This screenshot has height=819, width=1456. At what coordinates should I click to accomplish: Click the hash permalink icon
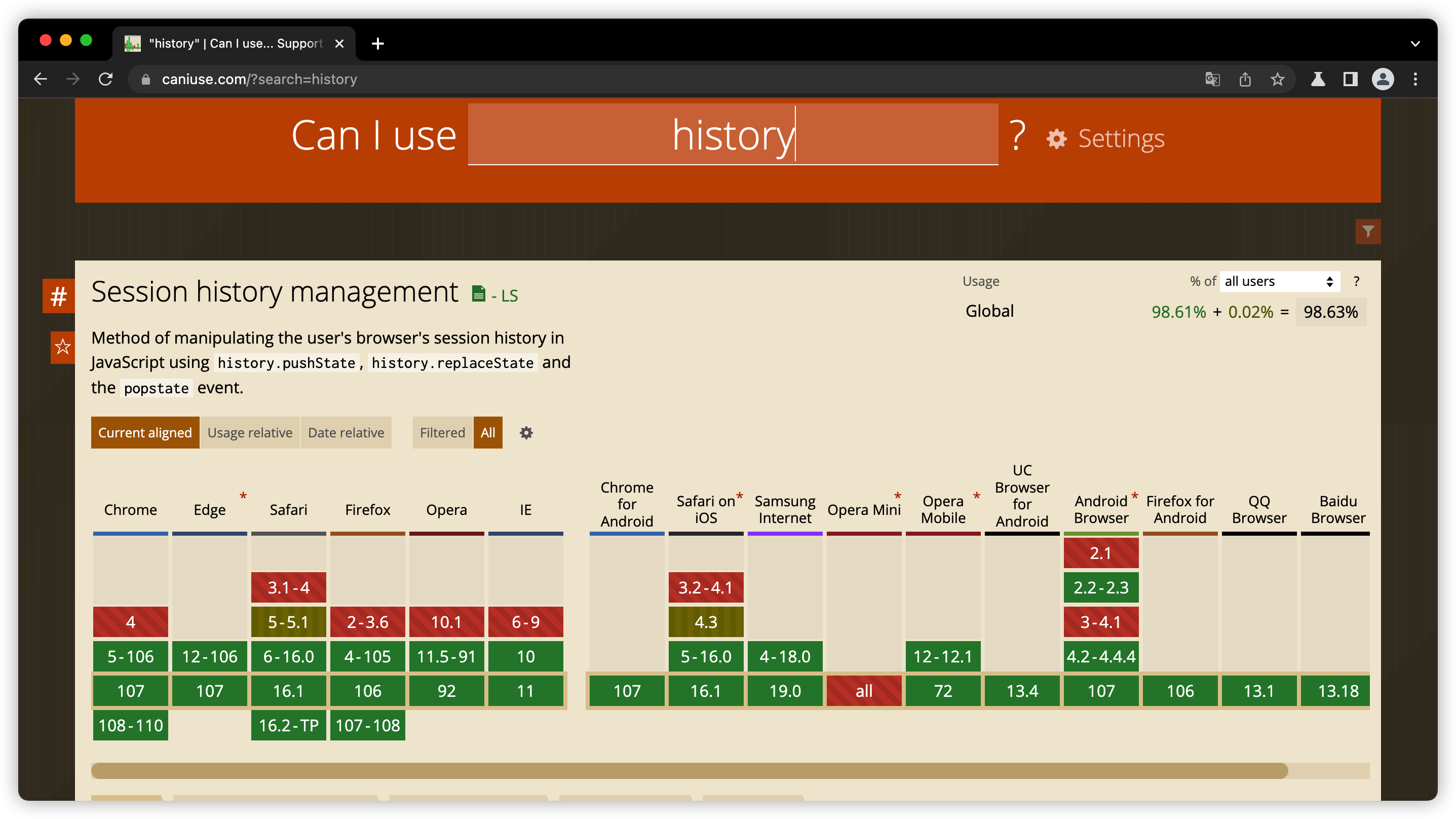[x=58, y=296]
